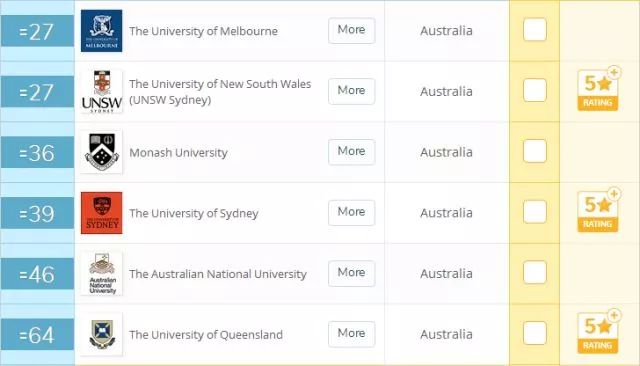640x366 pixels.
Task: Click the UNSW Sydney crest logo
Action: (x=101, y=91)
